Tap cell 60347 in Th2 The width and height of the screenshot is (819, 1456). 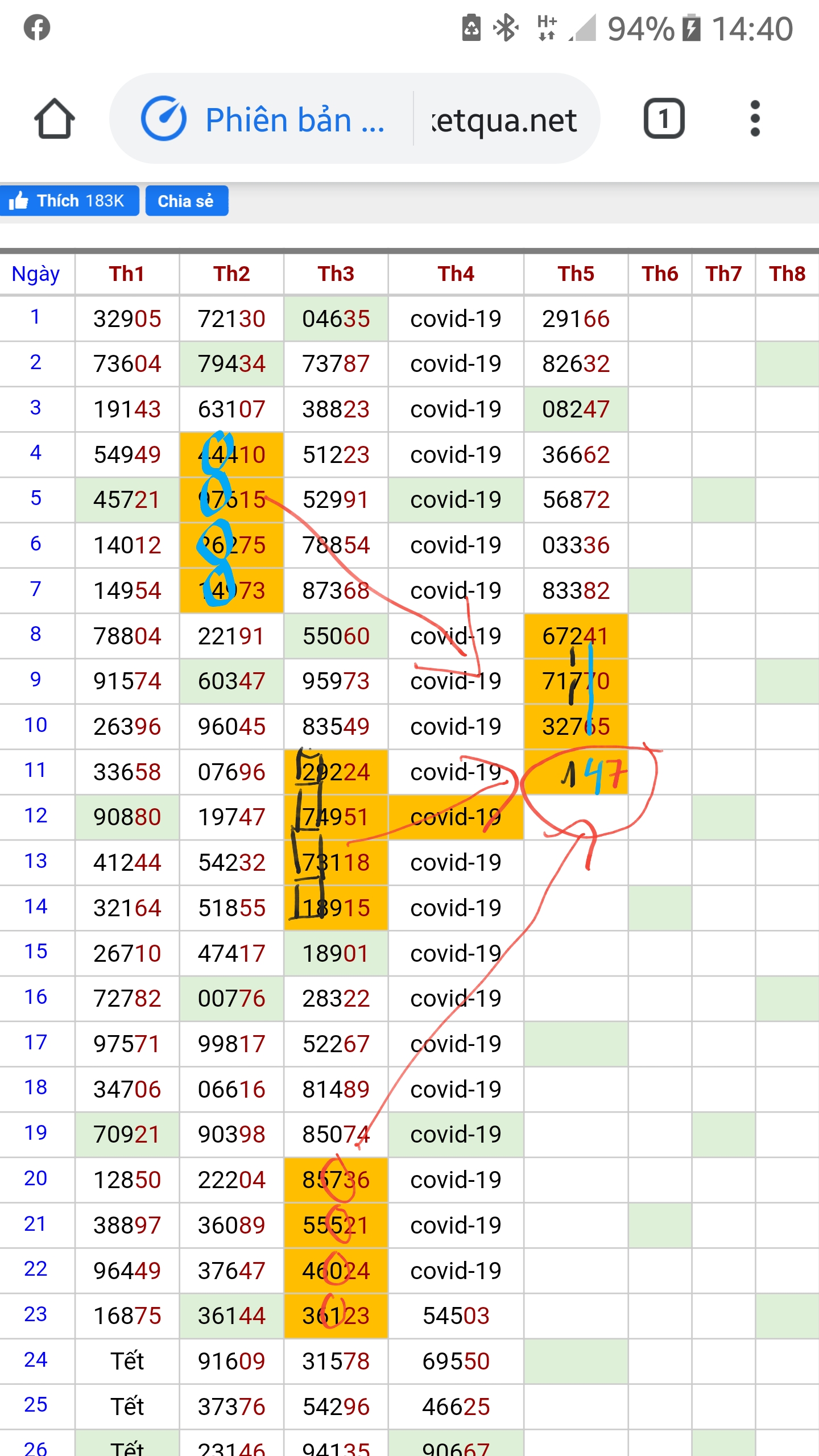[231, 681]
